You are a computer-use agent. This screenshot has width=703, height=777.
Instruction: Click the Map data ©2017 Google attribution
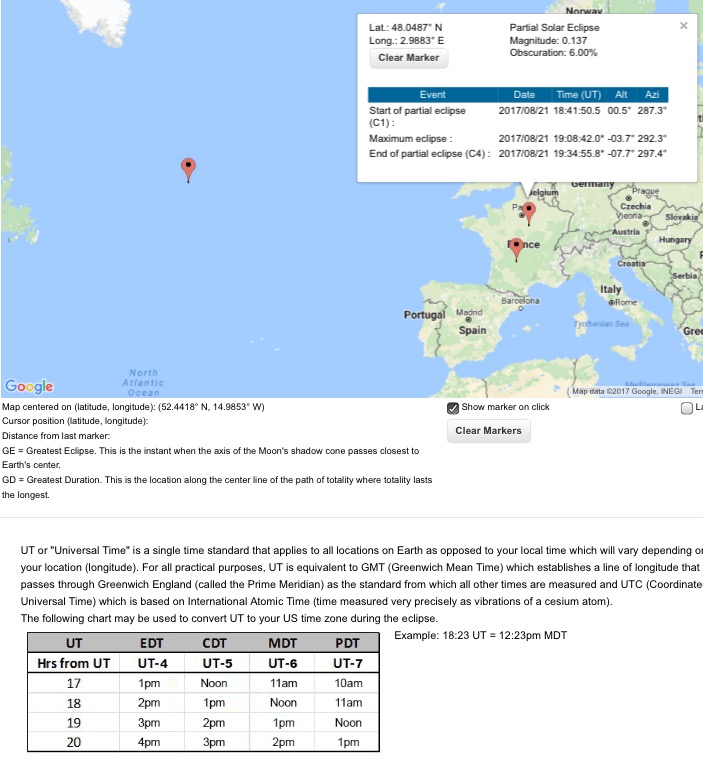point(627,391)
